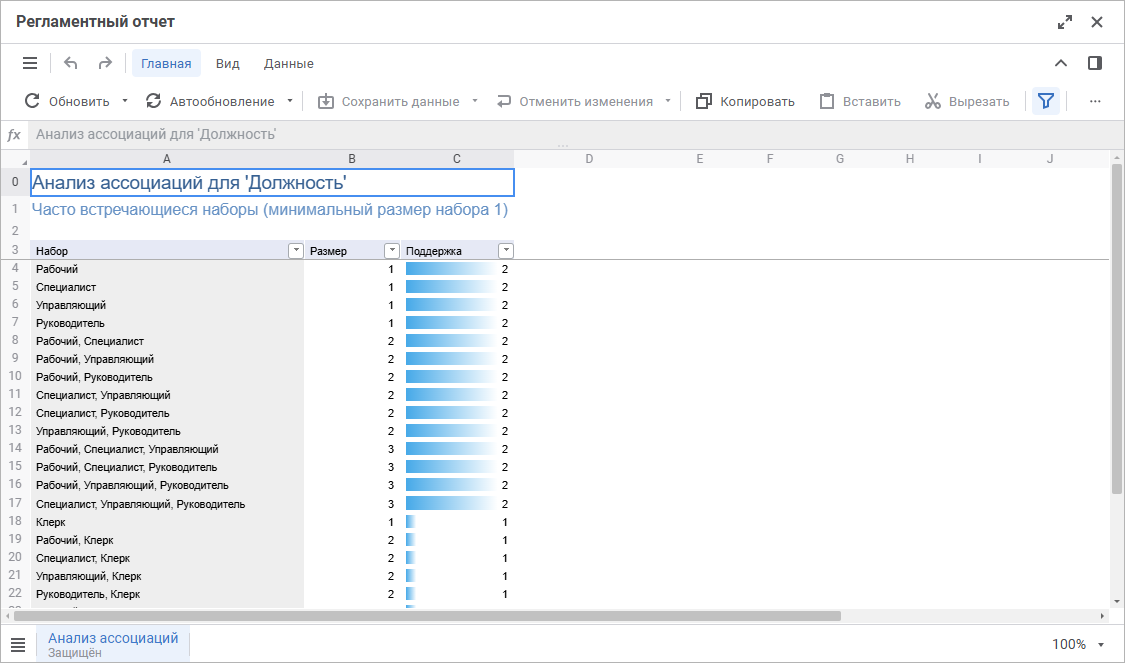Select the 'Управляющий, Руководитель' cell
Image resolution: width=1125 pixels, height=663 pixels.
click(x=166, y=431)
